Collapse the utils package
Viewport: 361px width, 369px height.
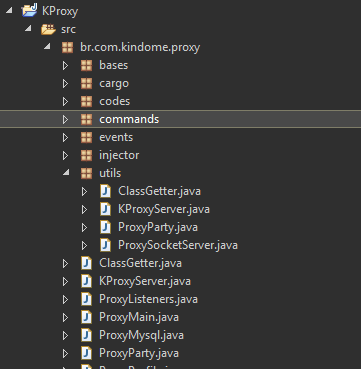66,173
